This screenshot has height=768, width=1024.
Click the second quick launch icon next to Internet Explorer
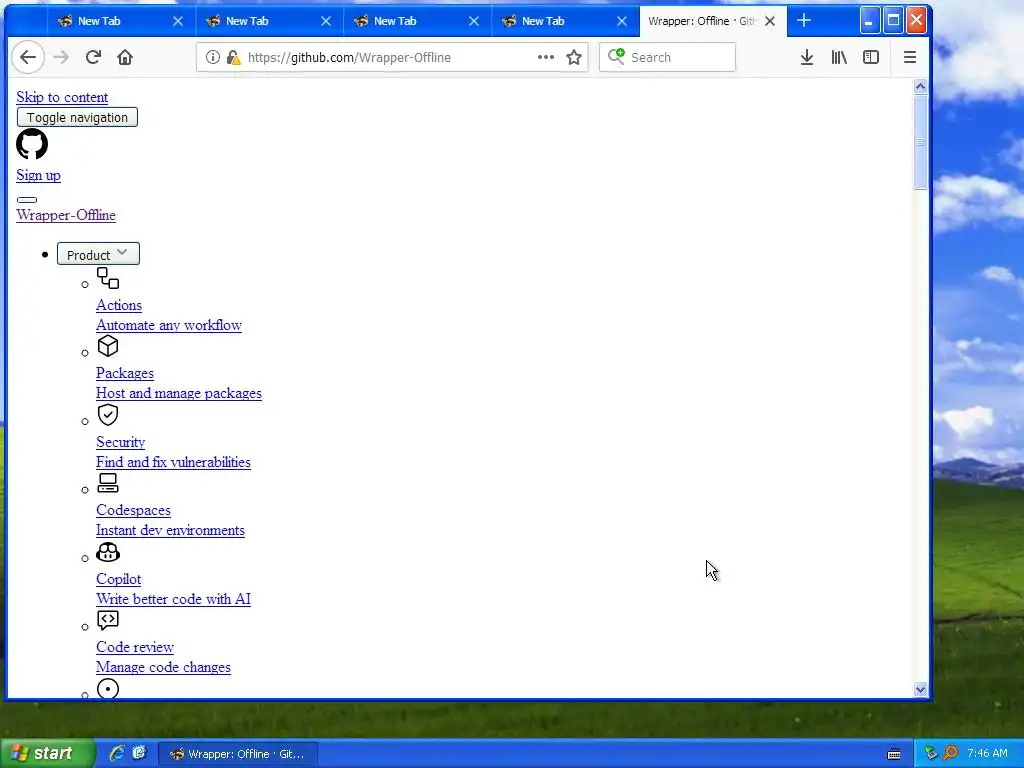click(139, 753)
